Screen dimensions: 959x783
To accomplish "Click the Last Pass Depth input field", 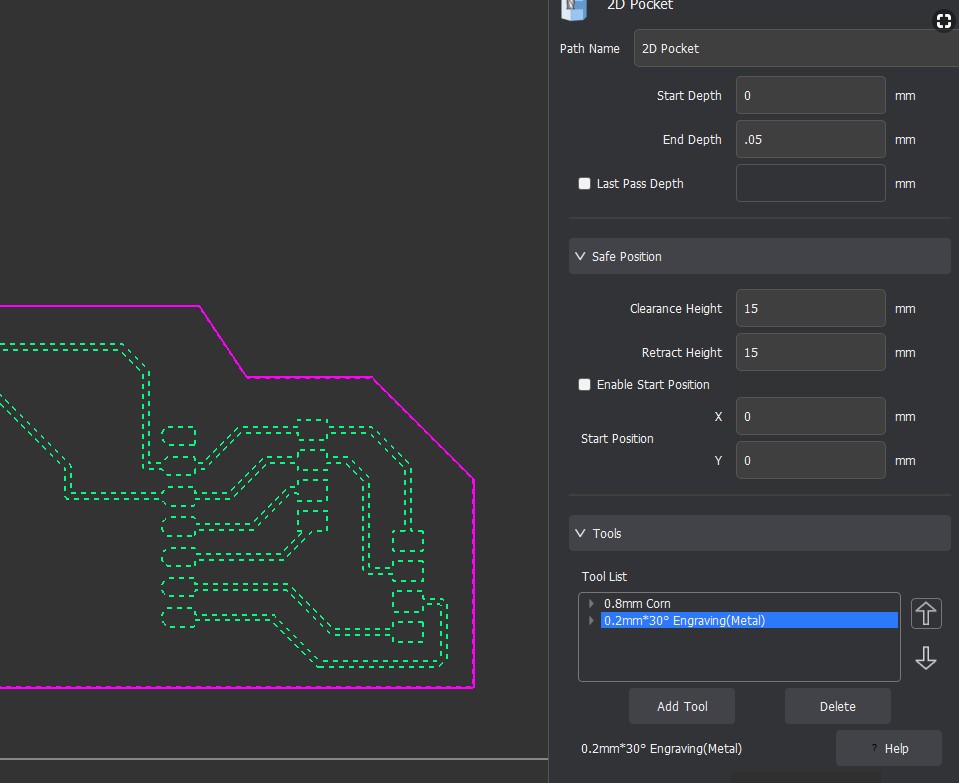I will 810,184.
